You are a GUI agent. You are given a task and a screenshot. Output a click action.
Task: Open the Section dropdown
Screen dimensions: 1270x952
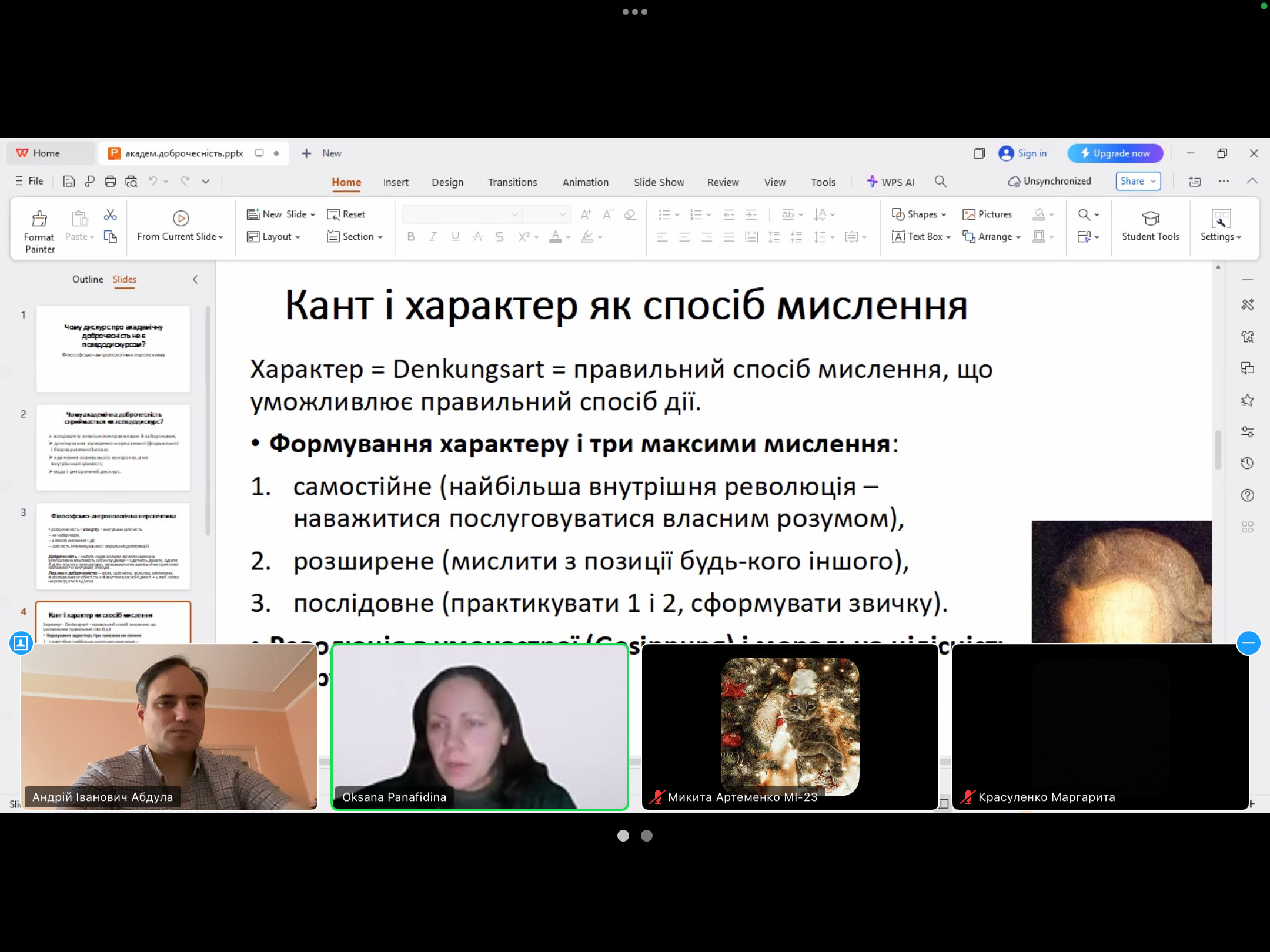[x=380, y=236]
